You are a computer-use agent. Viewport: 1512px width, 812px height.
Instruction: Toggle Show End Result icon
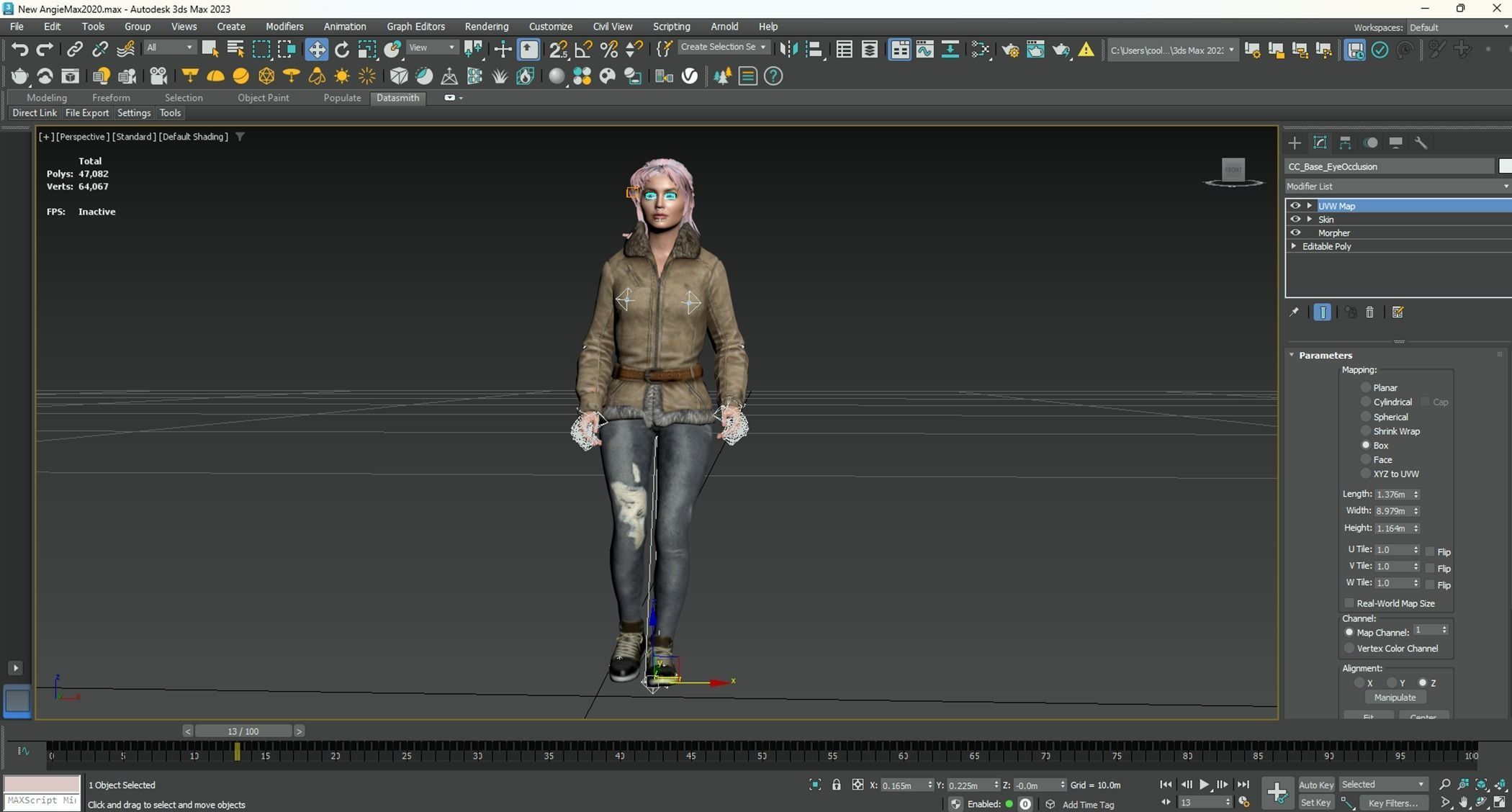[1323, 312]
